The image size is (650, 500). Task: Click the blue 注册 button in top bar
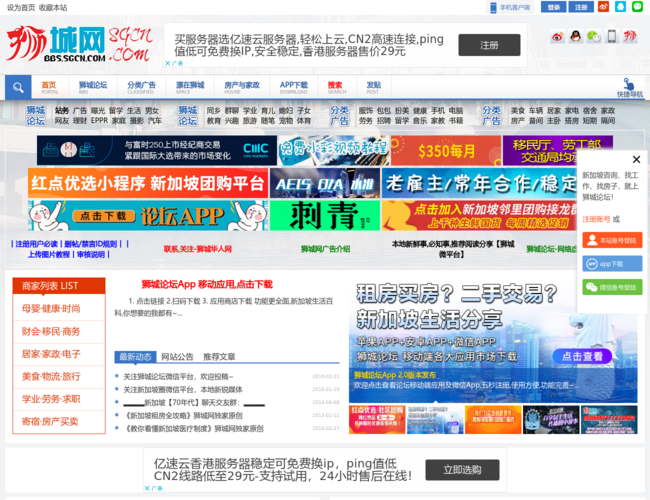click(581, 7)
